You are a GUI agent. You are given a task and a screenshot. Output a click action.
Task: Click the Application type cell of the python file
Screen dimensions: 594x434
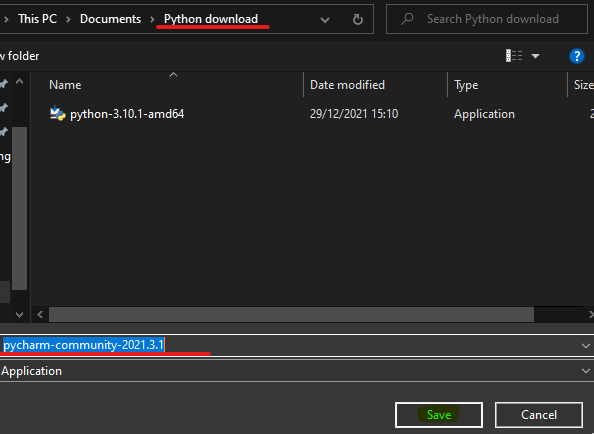click(484, 114)
